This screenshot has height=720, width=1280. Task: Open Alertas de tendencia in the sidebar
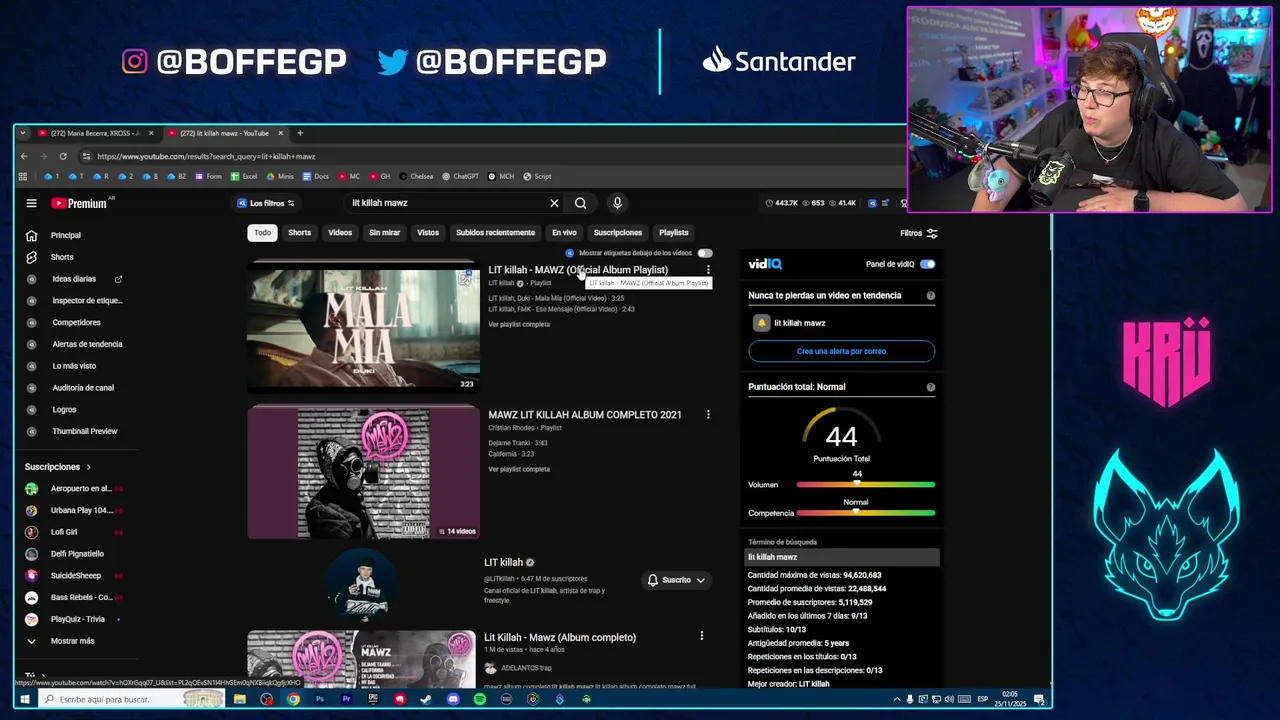coord(87,344)
